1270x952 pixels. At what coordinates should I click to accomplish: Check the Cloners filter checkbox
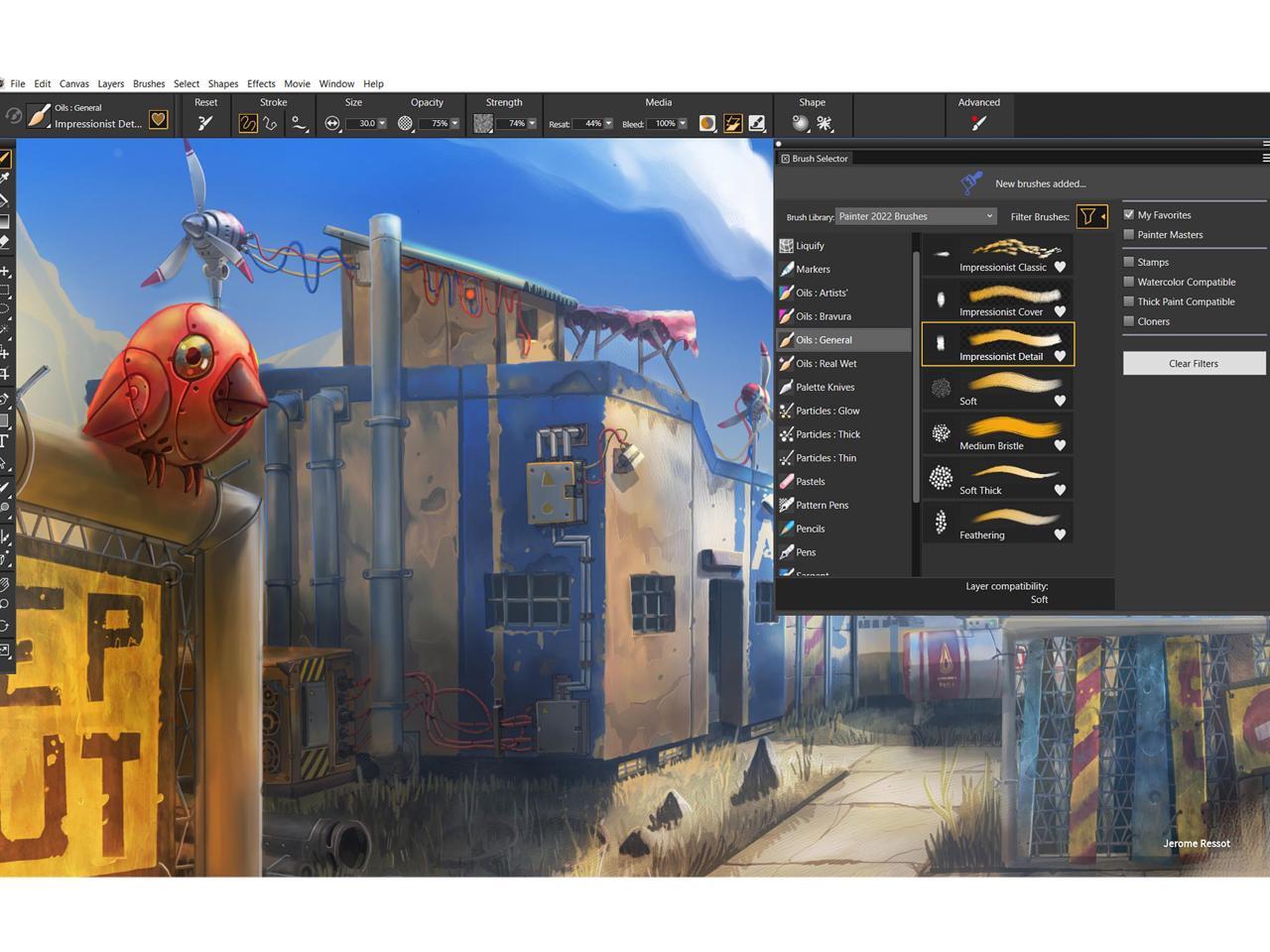tap(1129, 321)
